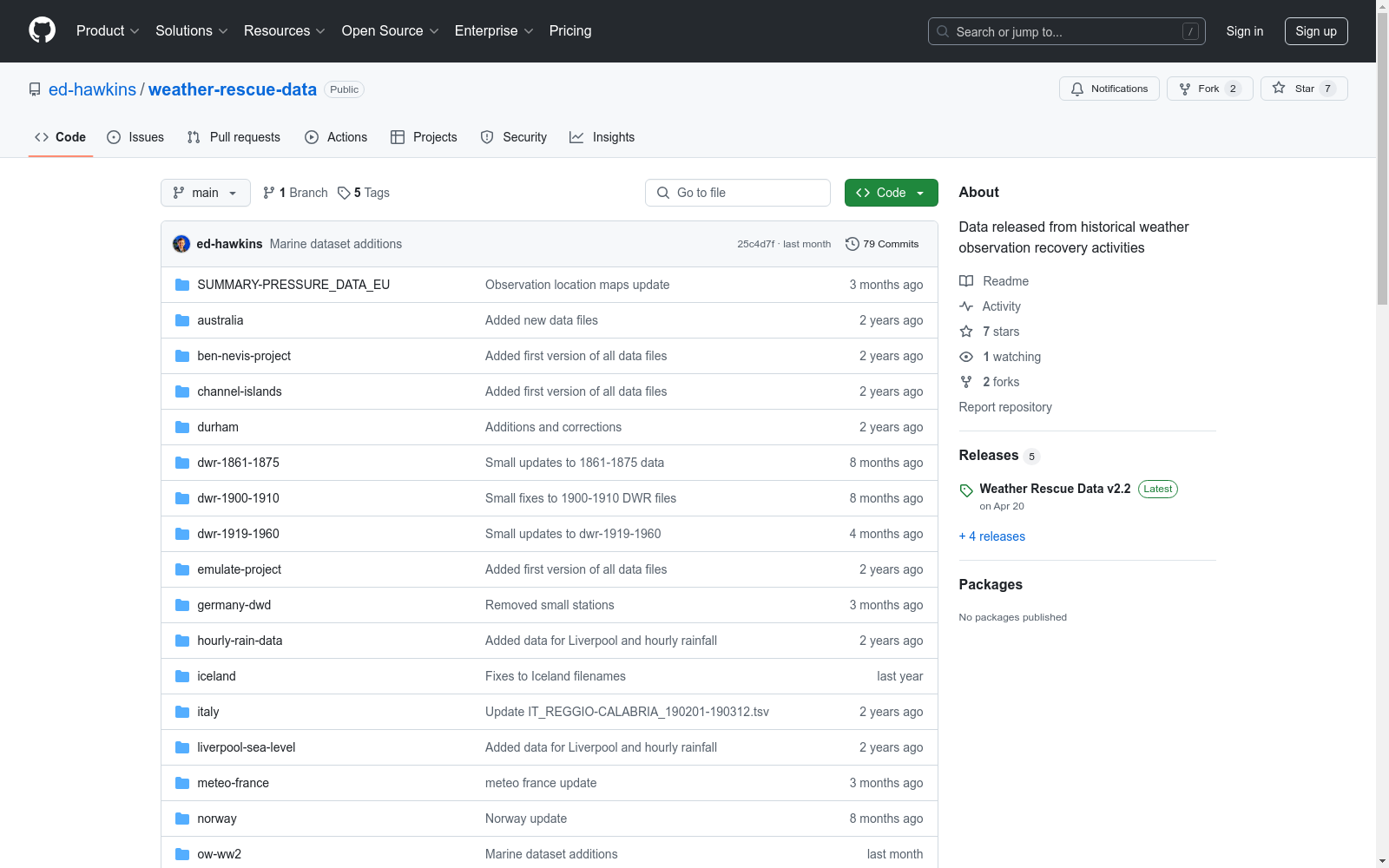Click the stars icon in About
The width and height of the screenshot is (1389, 868).
pyautogui.click(x=966, y=332)
